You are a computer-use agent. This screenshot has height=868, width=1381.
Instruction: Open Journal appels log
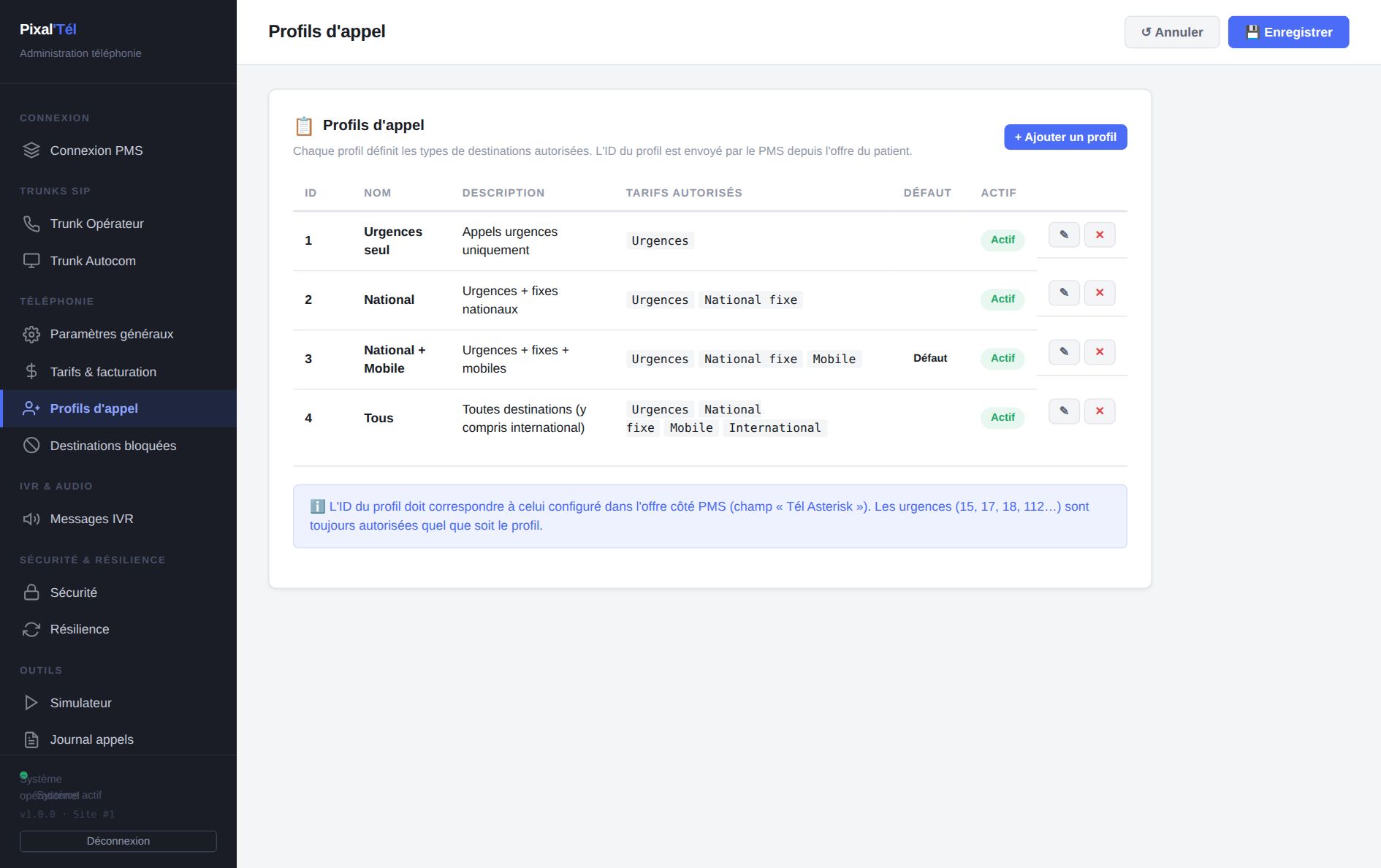point(118,739)
